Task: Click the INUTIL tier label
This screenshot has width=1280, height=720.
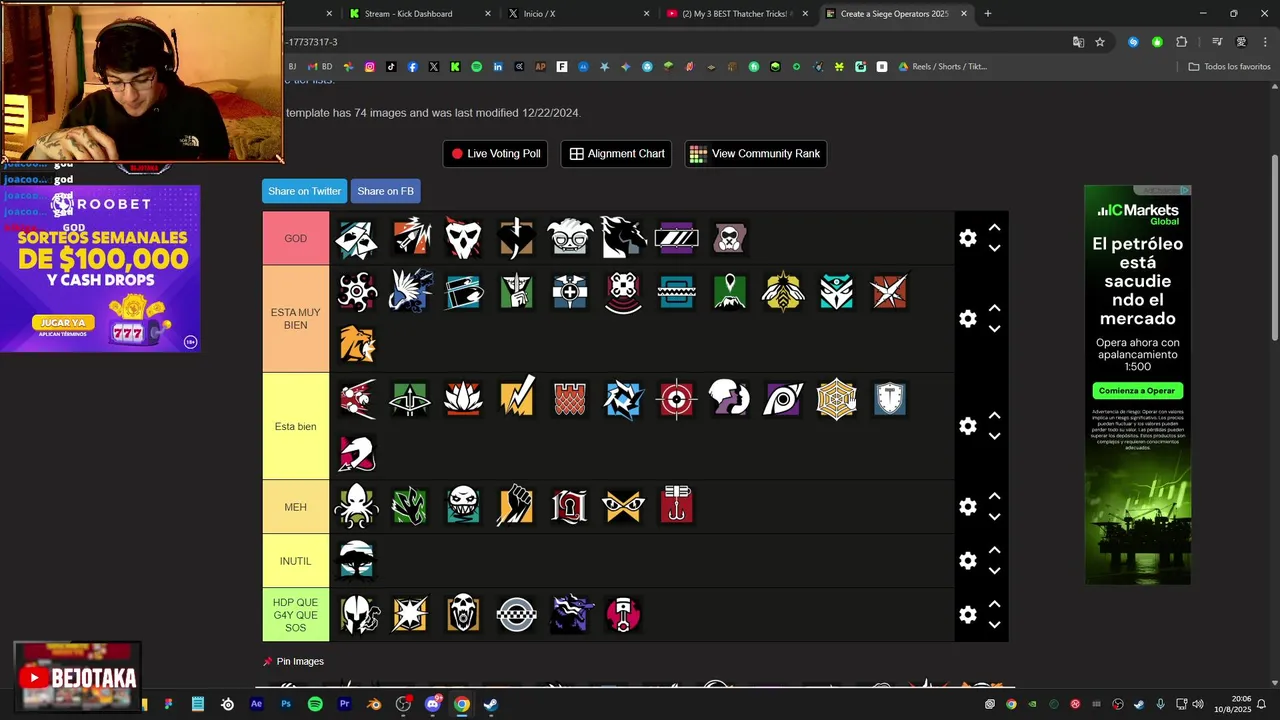Action: (x=296, y=561)
